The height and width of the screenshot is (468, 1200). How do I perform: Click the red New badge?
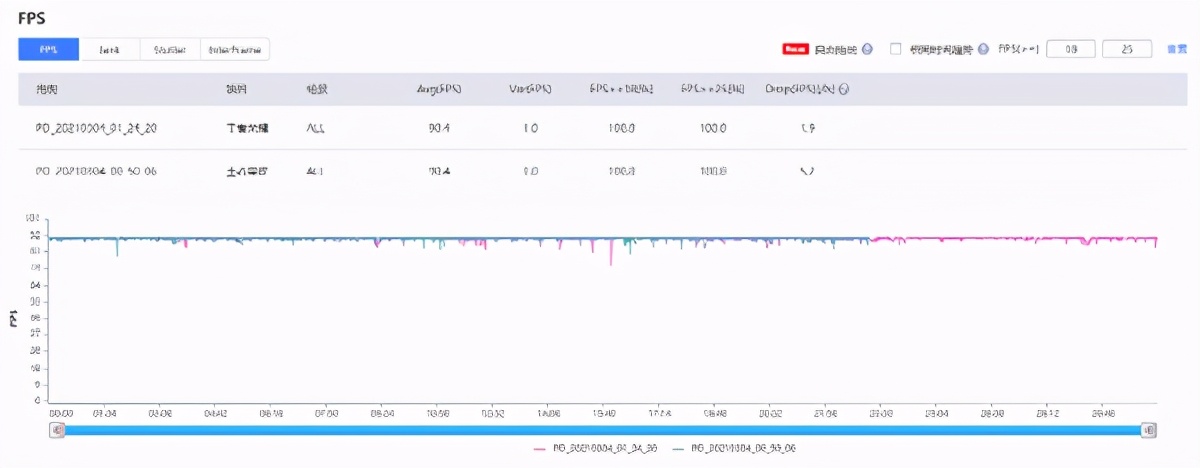796,49
